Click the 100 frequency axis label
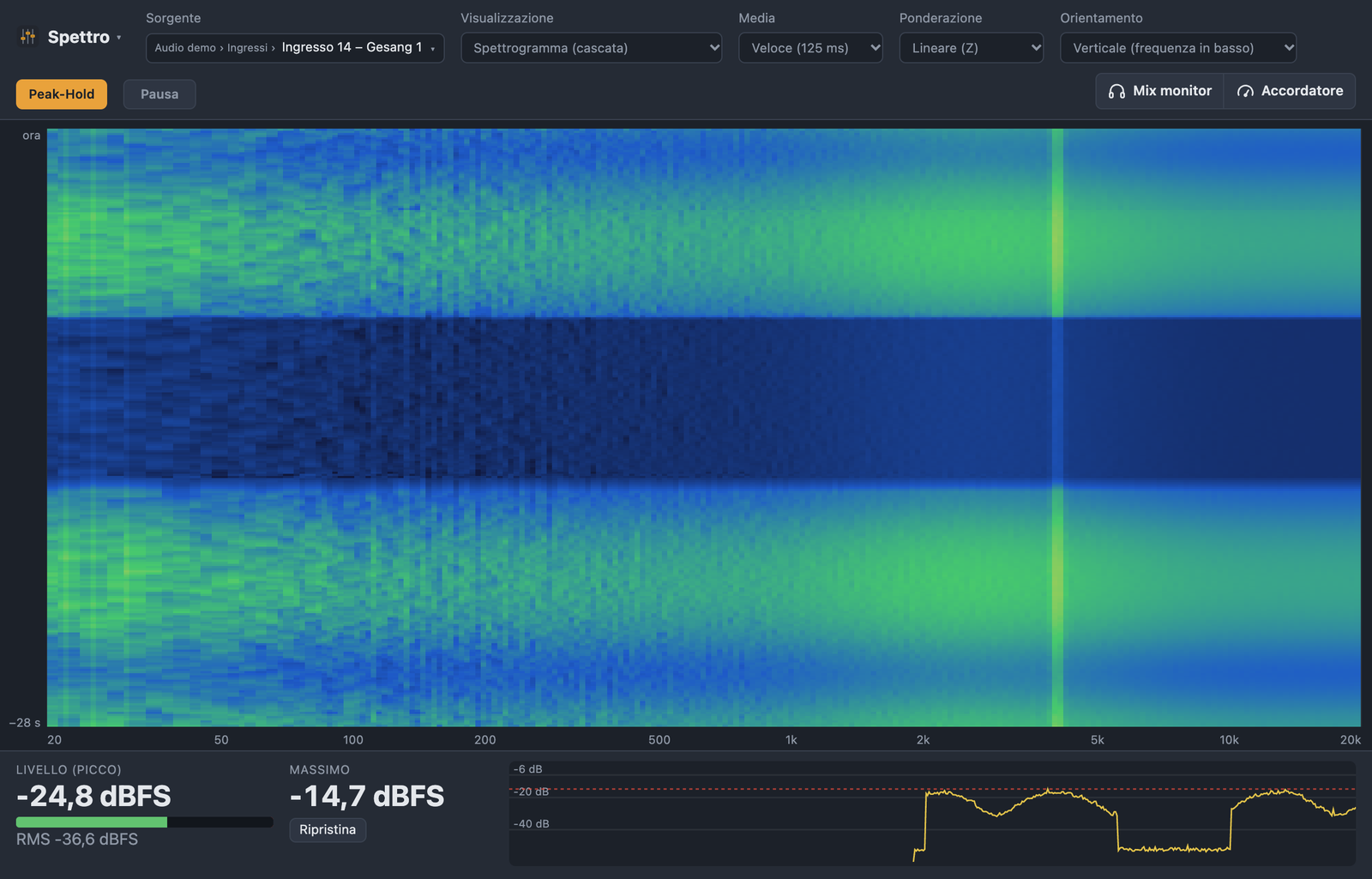This screenshot has height=879, width=1372. coord(353,740)
